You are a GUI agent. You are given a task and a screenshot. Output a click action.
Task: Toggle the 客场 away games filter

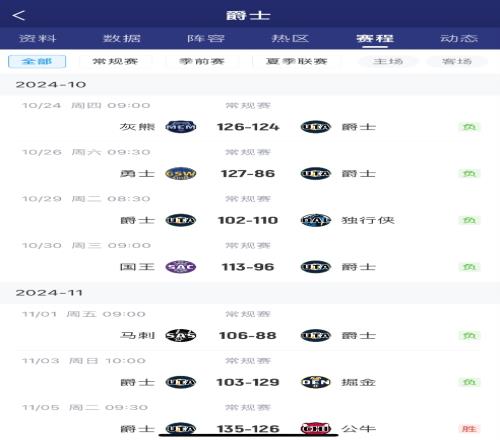[457, 61]
